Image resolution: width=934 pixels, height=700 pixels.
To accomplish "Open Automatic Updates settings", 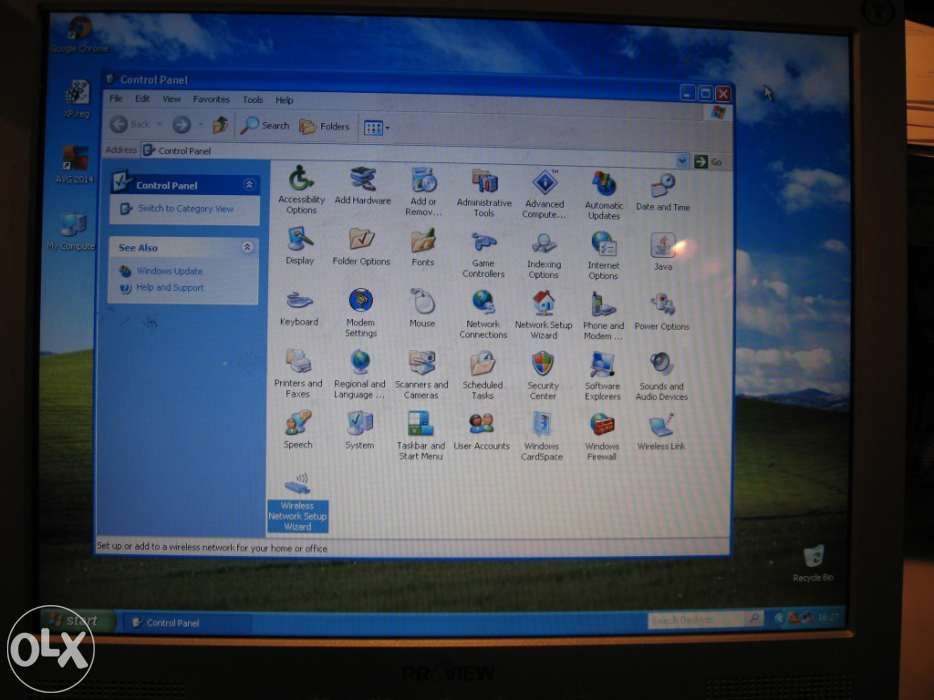I will (604, 194).
